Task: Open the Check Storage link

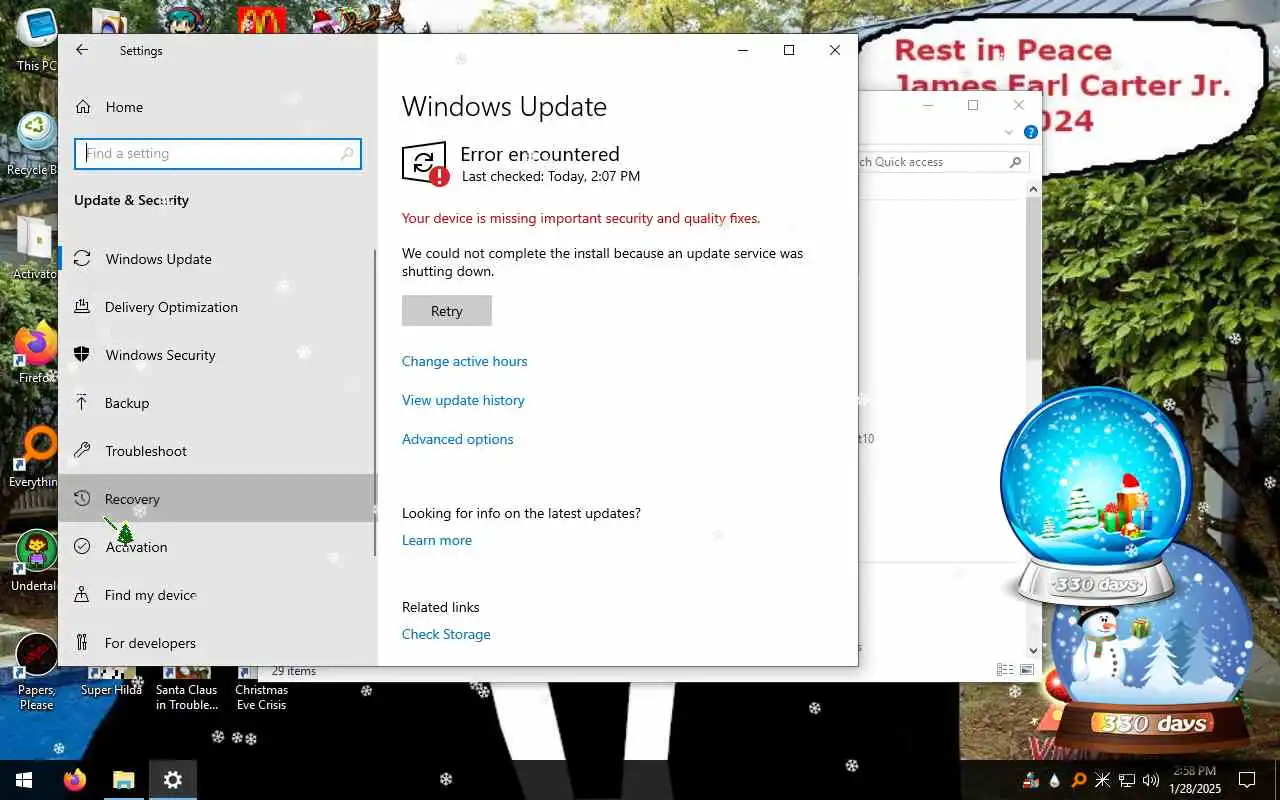Action: pos(446,634)
